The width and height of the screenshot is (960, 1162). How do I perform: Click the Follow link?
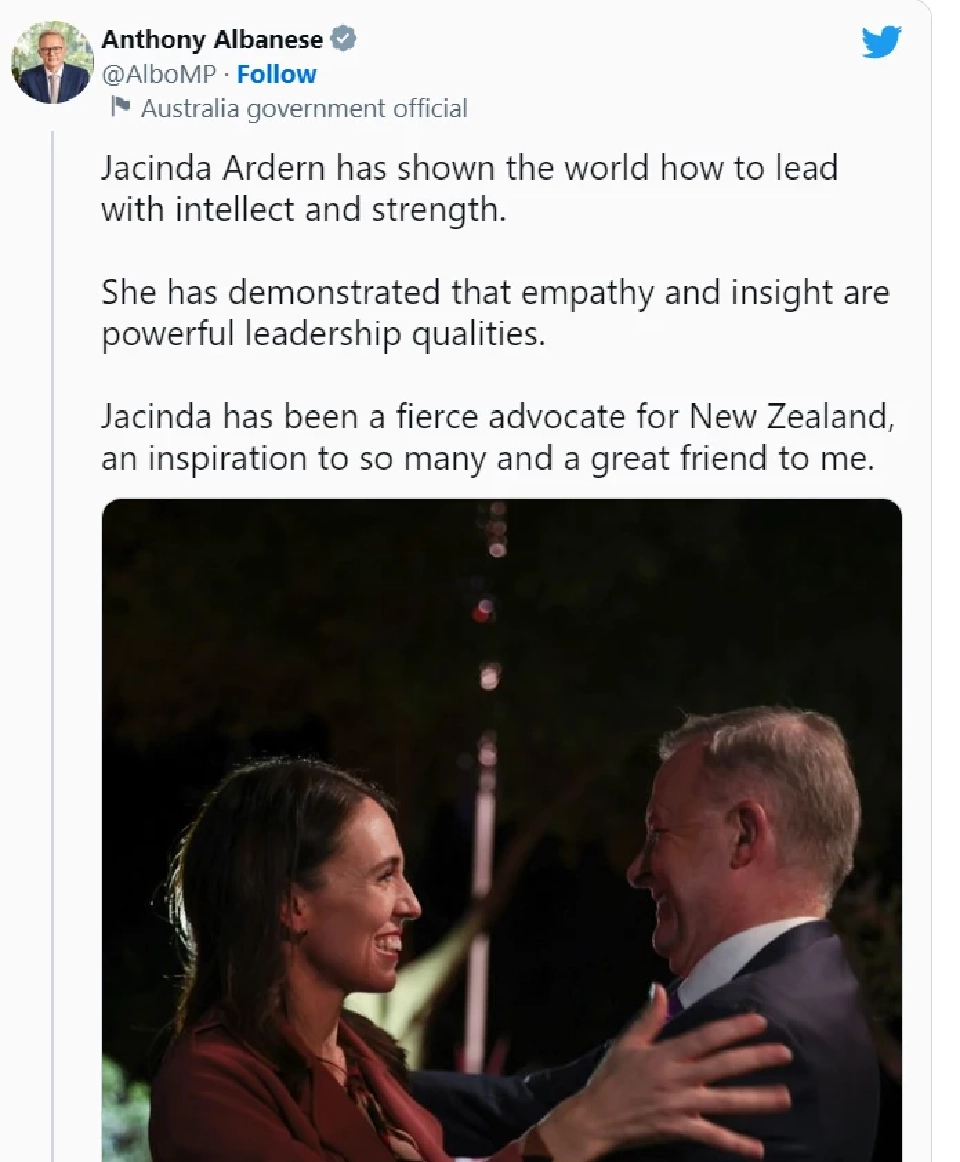(x=276, y=74)
